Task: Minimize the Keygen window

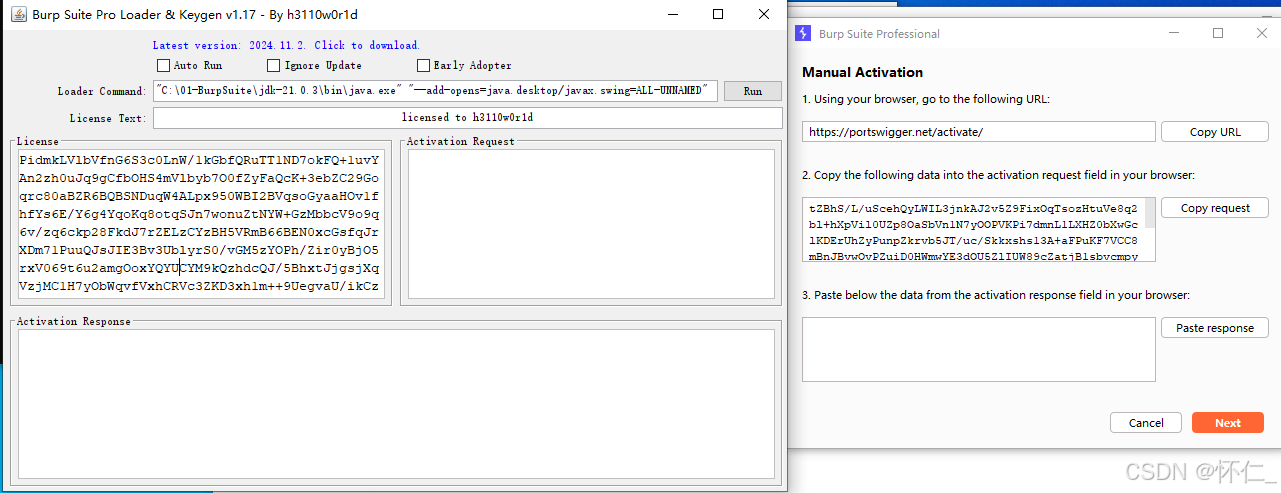Action: tap(671, 14)
